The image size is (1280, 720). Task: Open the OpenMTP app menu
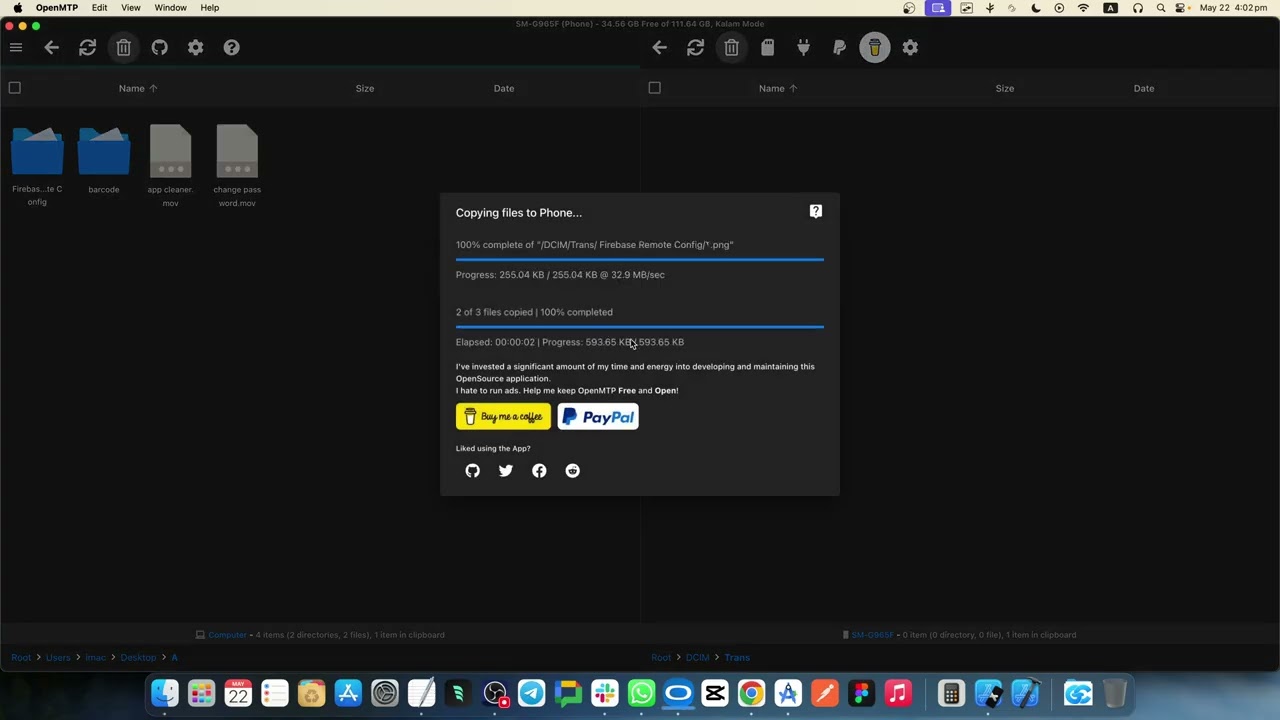coord(58,8)
